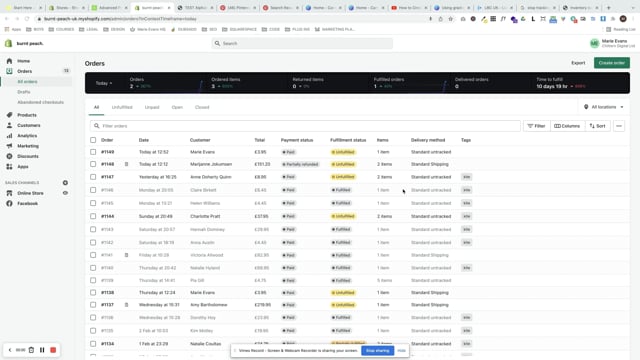This screenshot has height=360, width=640.
Task: Click the Export button
Action: click(x=578, y=63)
